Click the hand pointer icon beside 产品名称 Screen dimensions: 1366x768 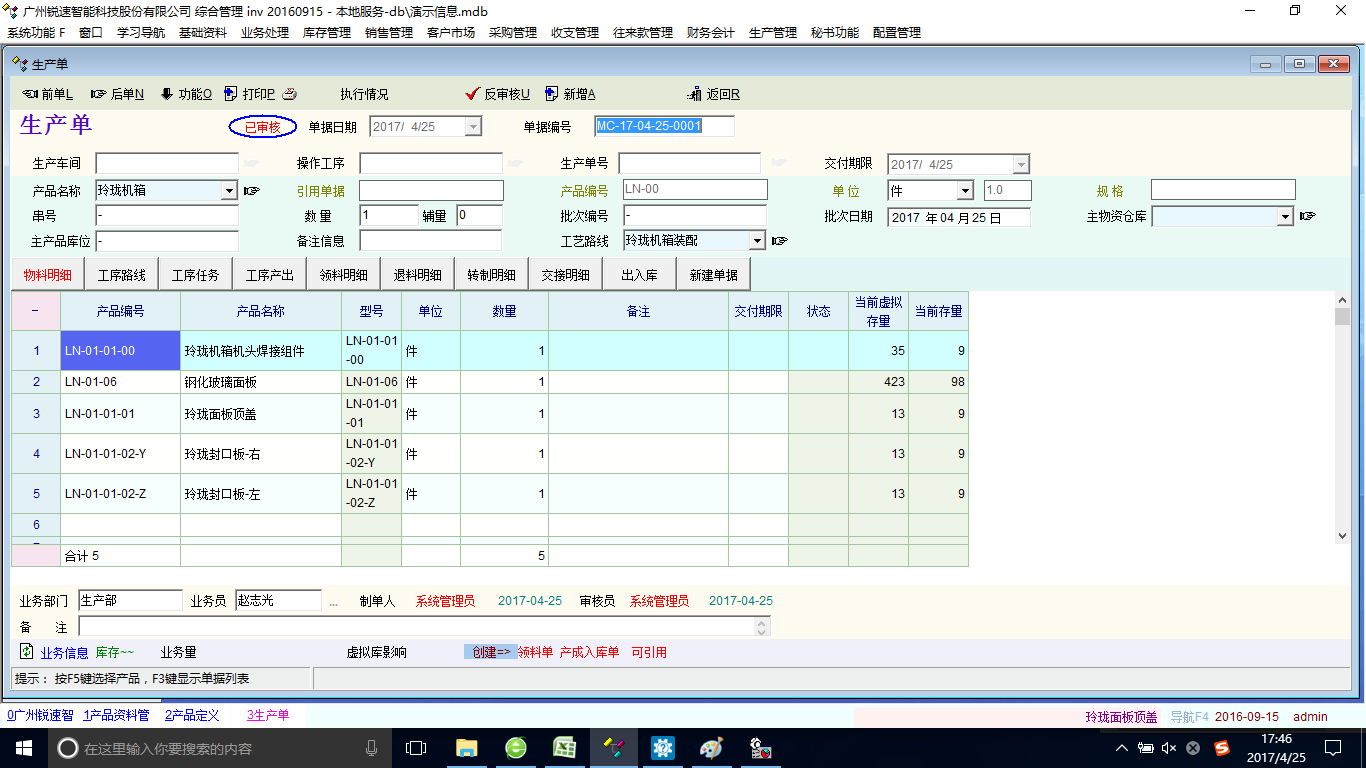click(251, 190)
